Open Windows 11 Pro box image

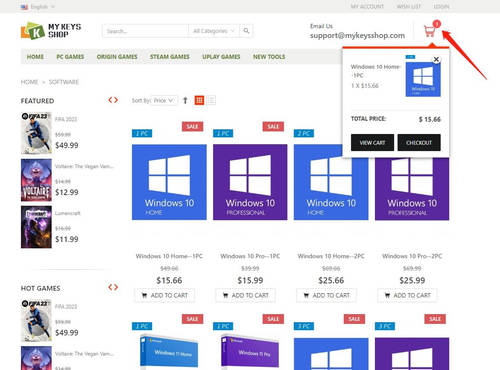point(250,353)
